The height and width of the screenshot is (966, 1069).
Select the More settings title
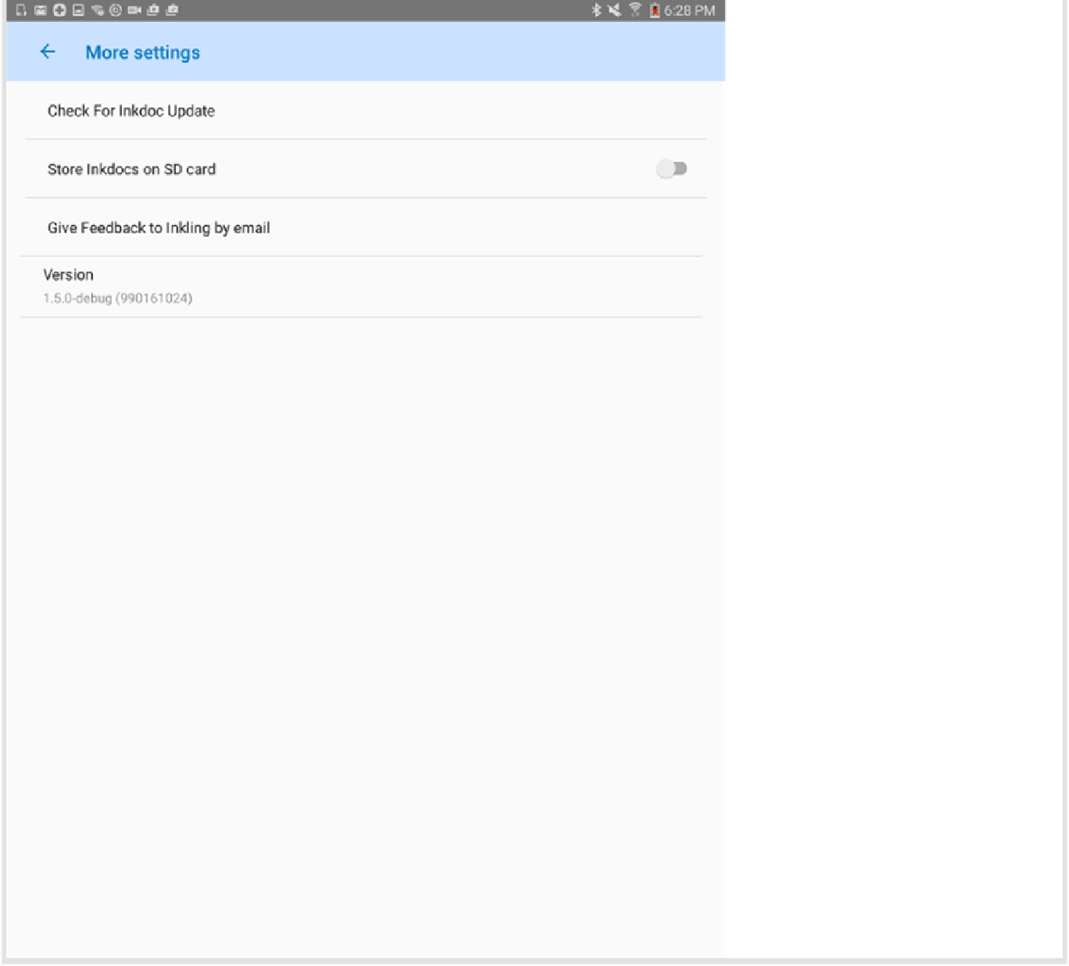[143, 53]
